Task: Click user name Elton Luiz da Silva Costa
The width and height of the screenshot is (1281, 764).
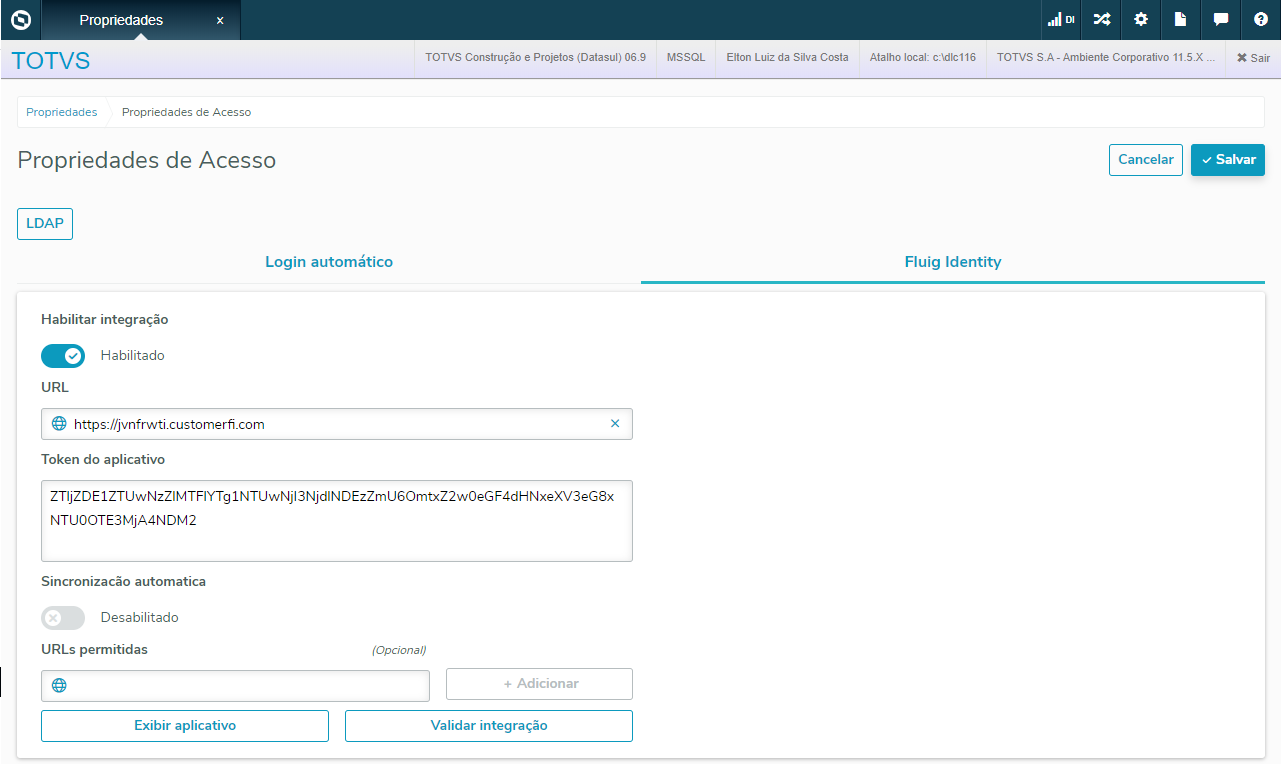Action: 788,58
